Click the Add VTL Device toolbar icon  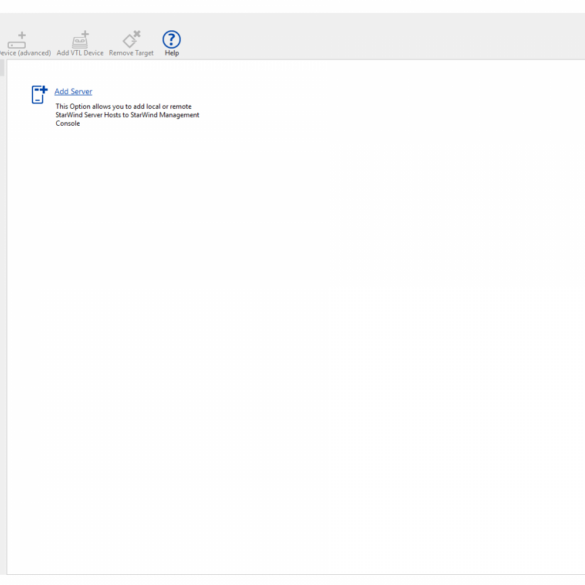click(x=80, y=40)
